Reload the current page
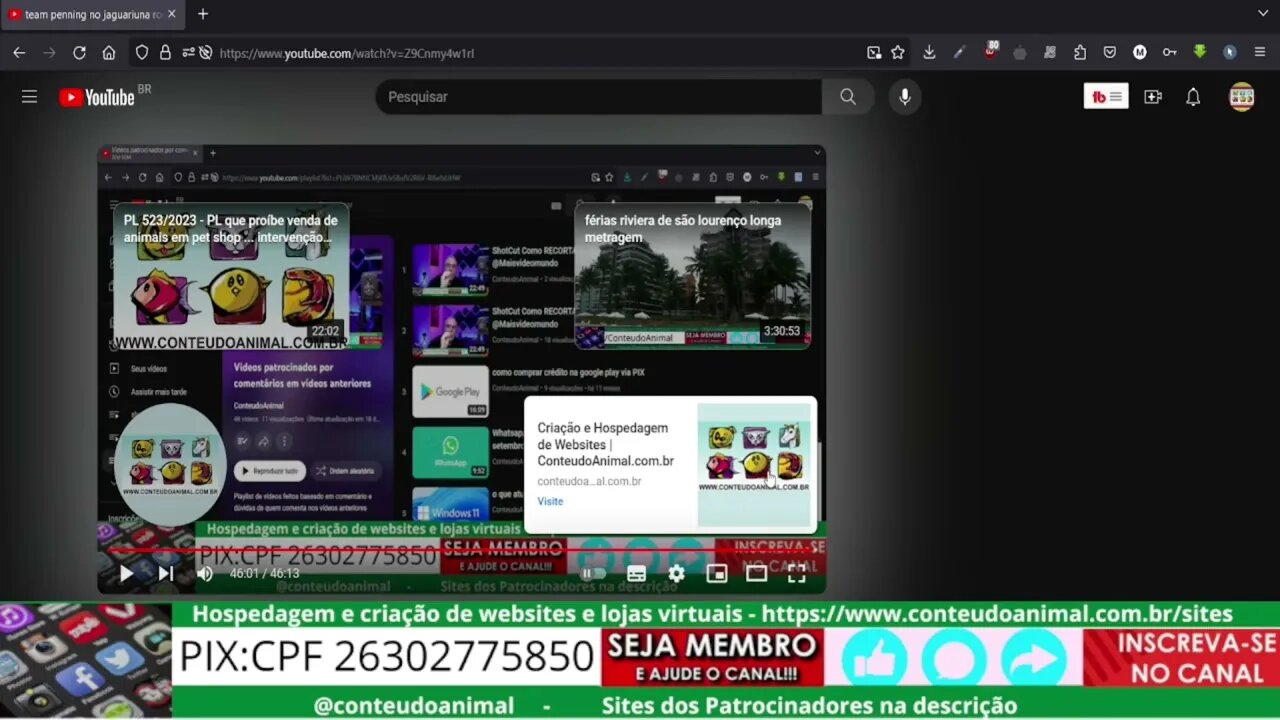Image resolution: width=1280 pixels, height=720 pixels. [x=79, y=53]
